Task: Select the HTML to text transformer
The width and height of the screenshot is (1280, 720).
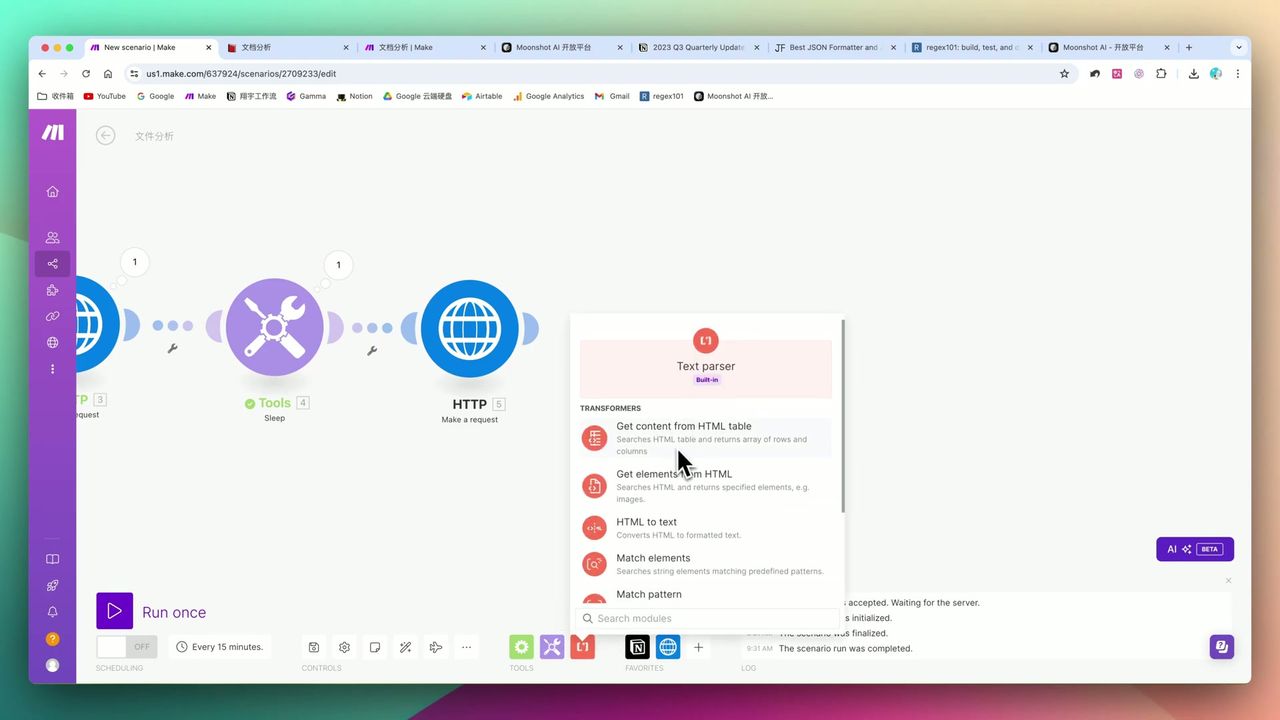Action: 646,522
